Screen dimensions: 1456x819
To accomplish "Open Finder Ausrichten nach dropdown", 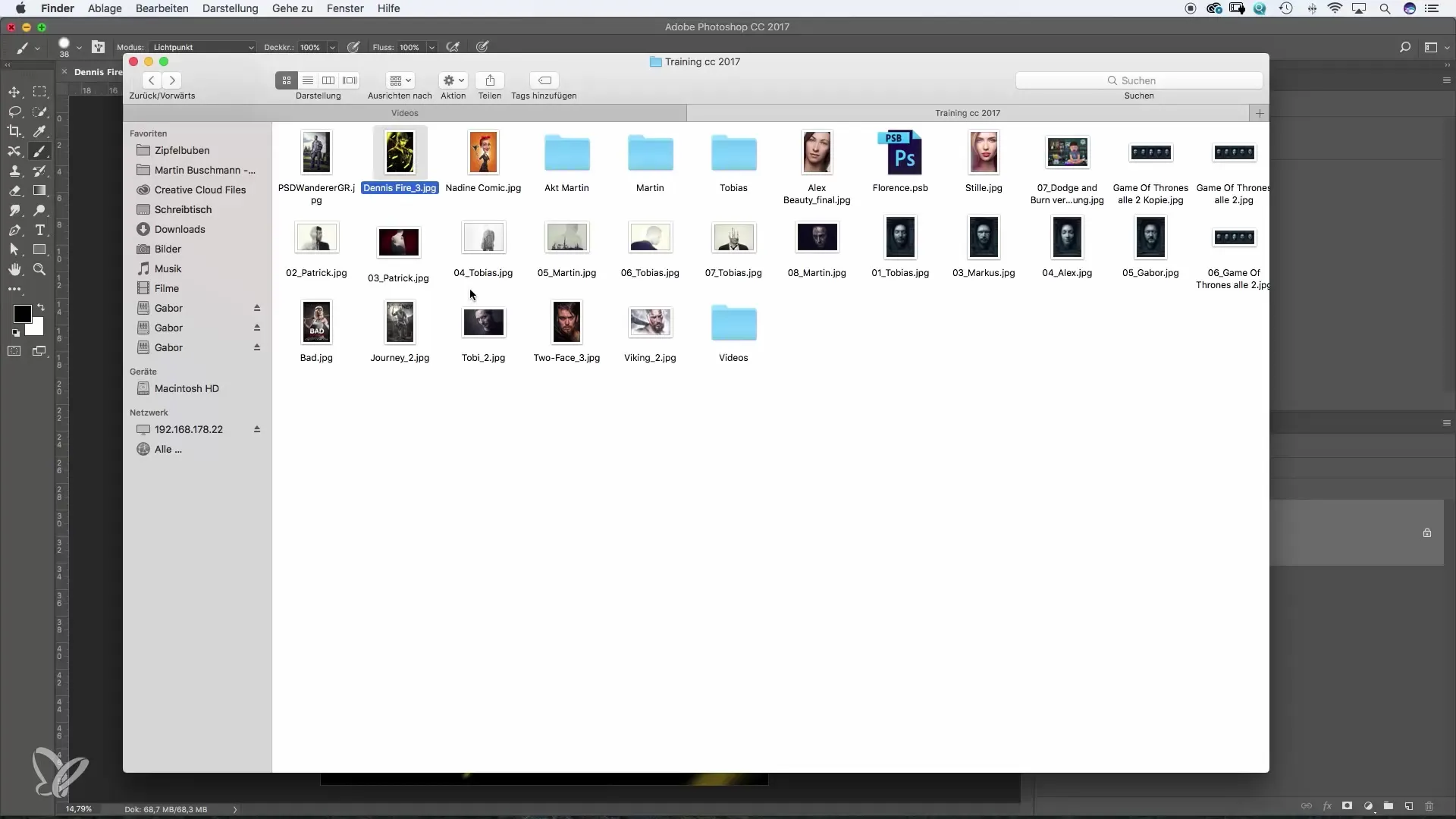I will point(400,80).
